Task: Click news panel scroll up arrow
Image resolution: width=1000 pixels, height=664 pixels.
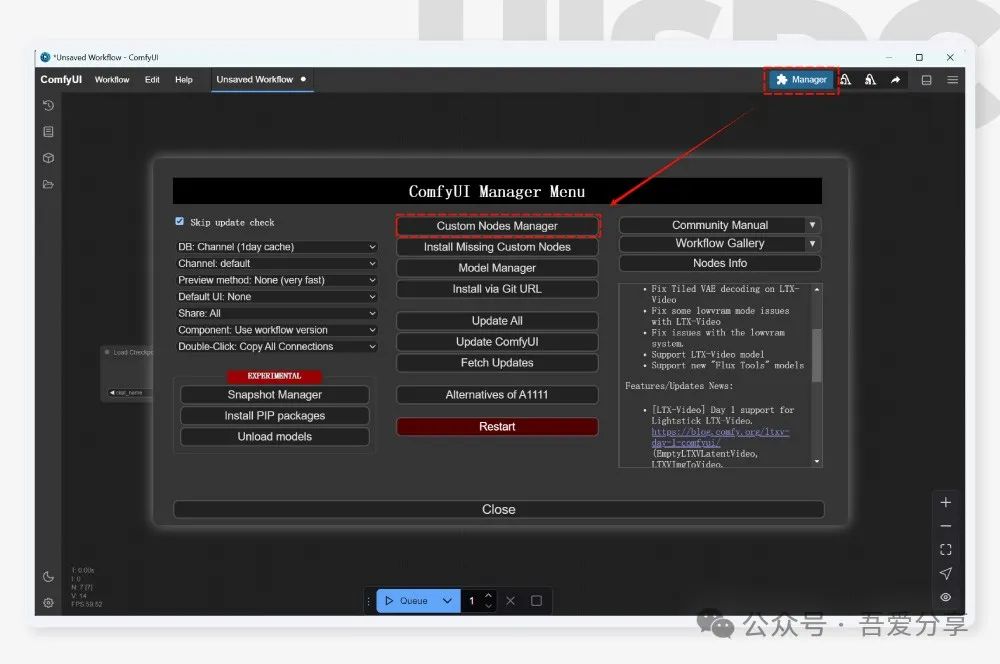Action: pos(816,289)
